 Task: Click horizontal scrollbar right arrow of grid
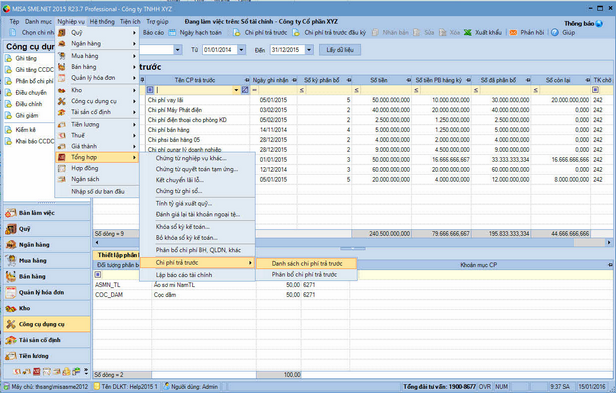[x=609, y=242]
